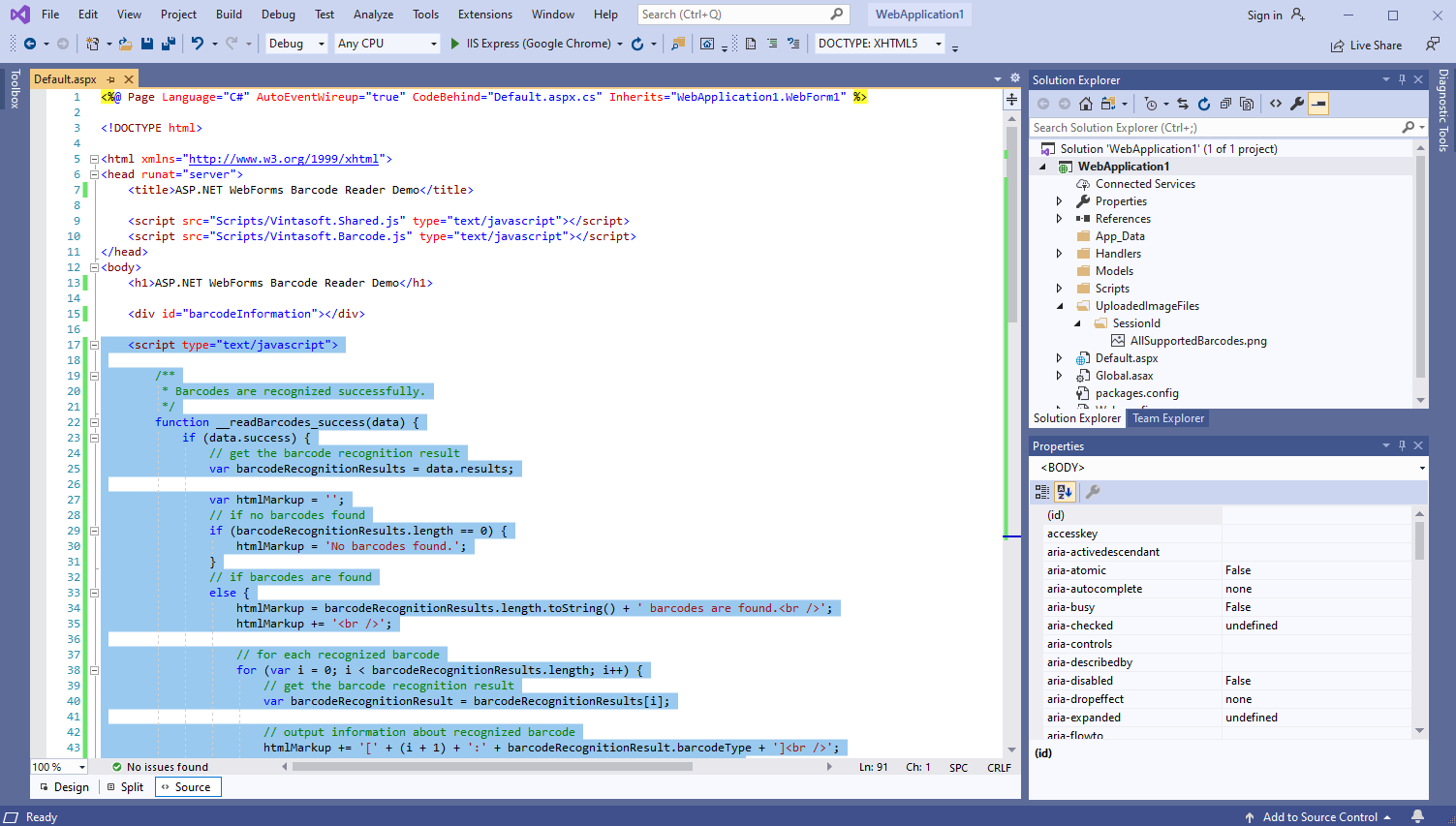Click the Save All toolbar icon
The width and height of the screenshot is (1456, 826).
pos(168,44)
